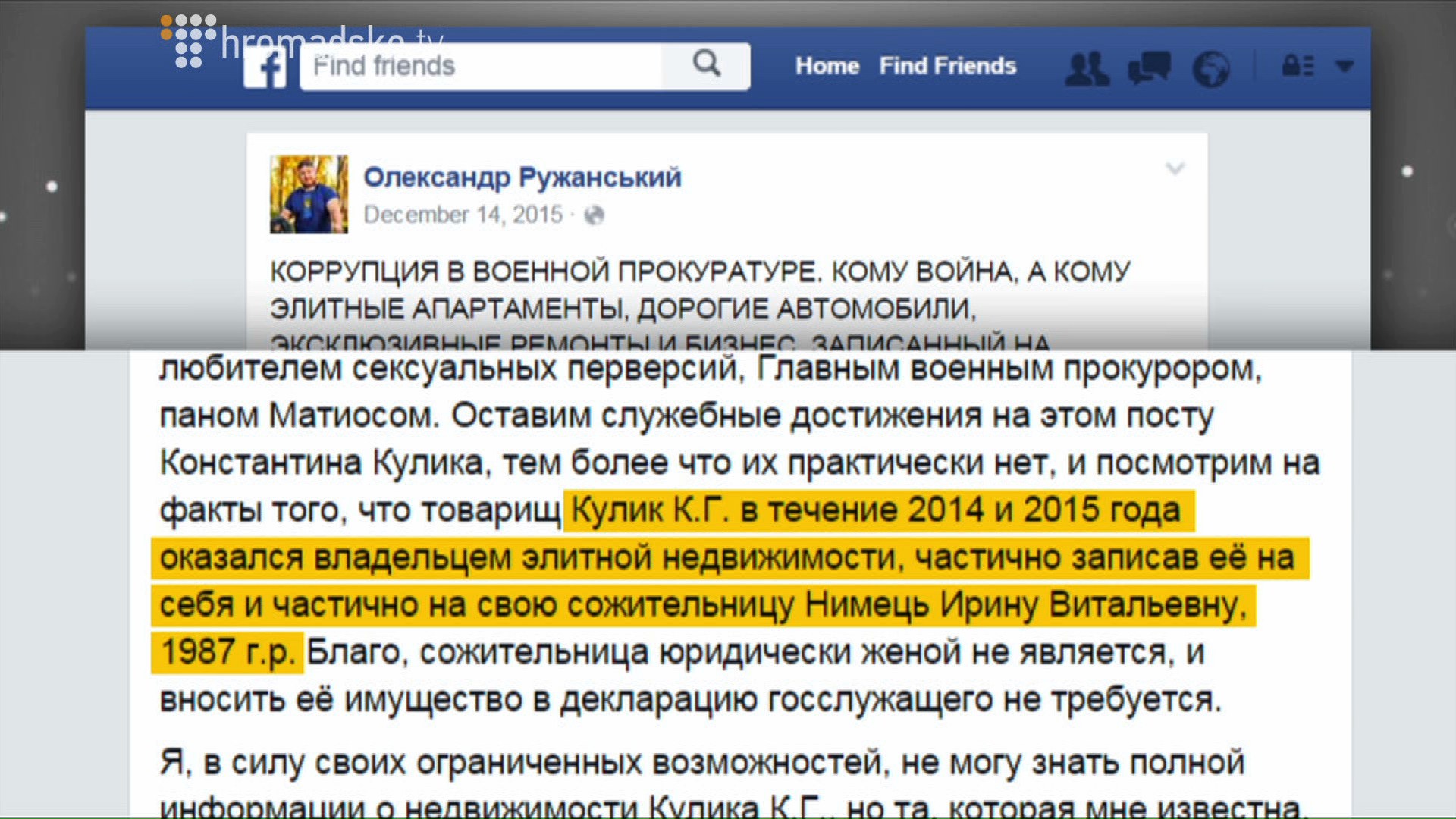Screen dimensions: 1456x819
Task: Open the messages chat icon
Action: 1149,67
